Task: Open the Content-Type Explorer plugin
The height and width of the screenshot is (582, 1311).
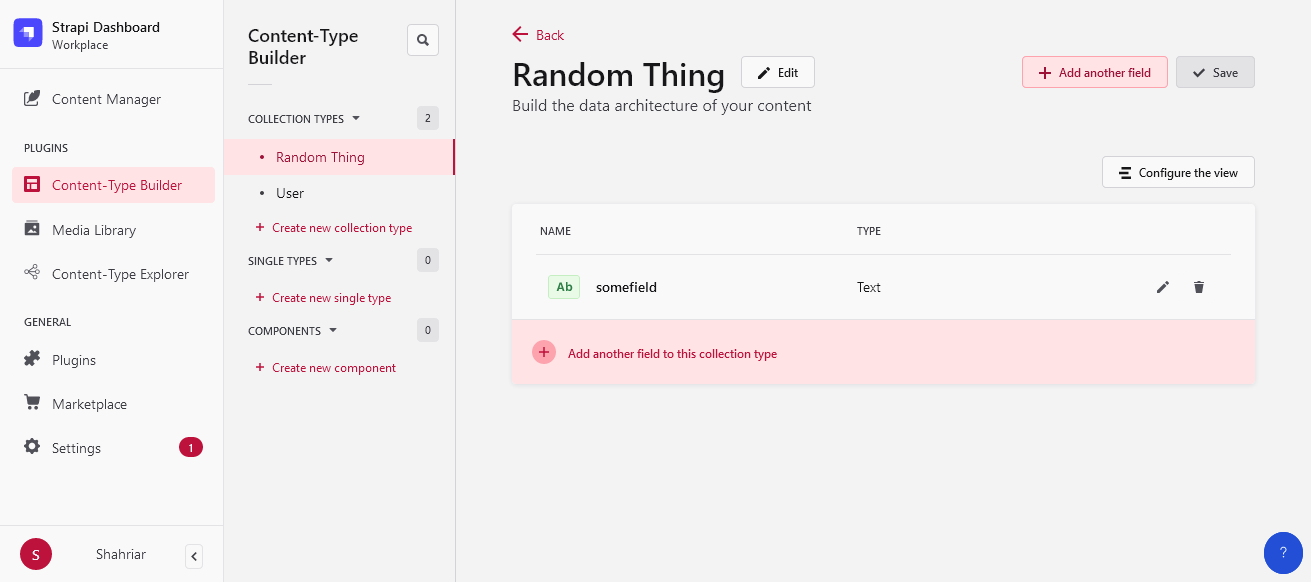Action: (118, 274)
